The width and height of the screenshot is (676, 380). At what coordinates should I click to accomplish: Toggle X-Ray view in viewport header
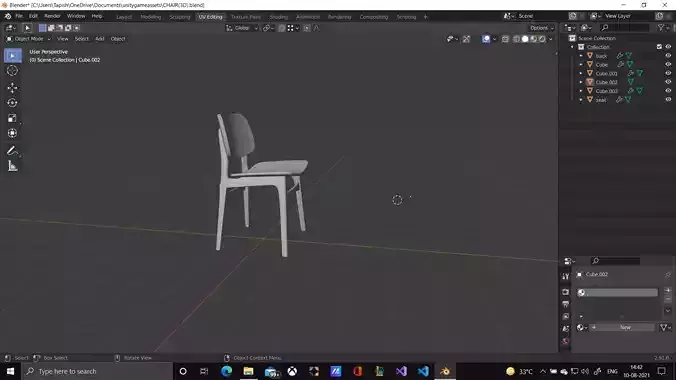coord(505,39)
